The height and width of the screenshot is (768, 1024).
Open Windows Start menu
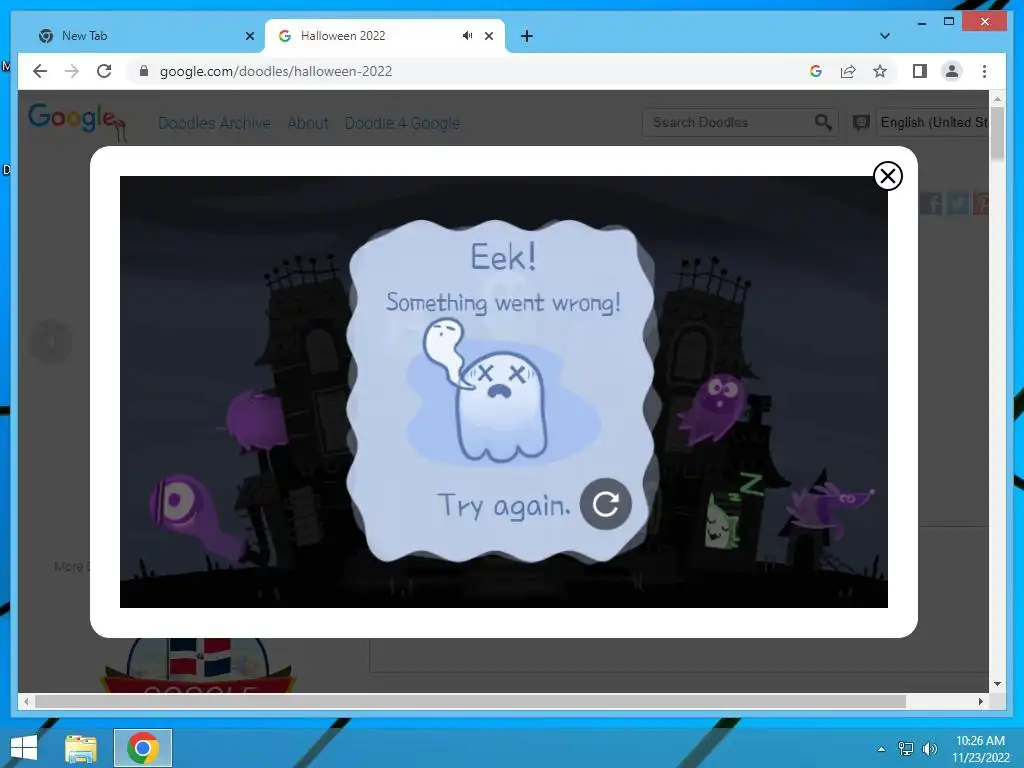24,748
